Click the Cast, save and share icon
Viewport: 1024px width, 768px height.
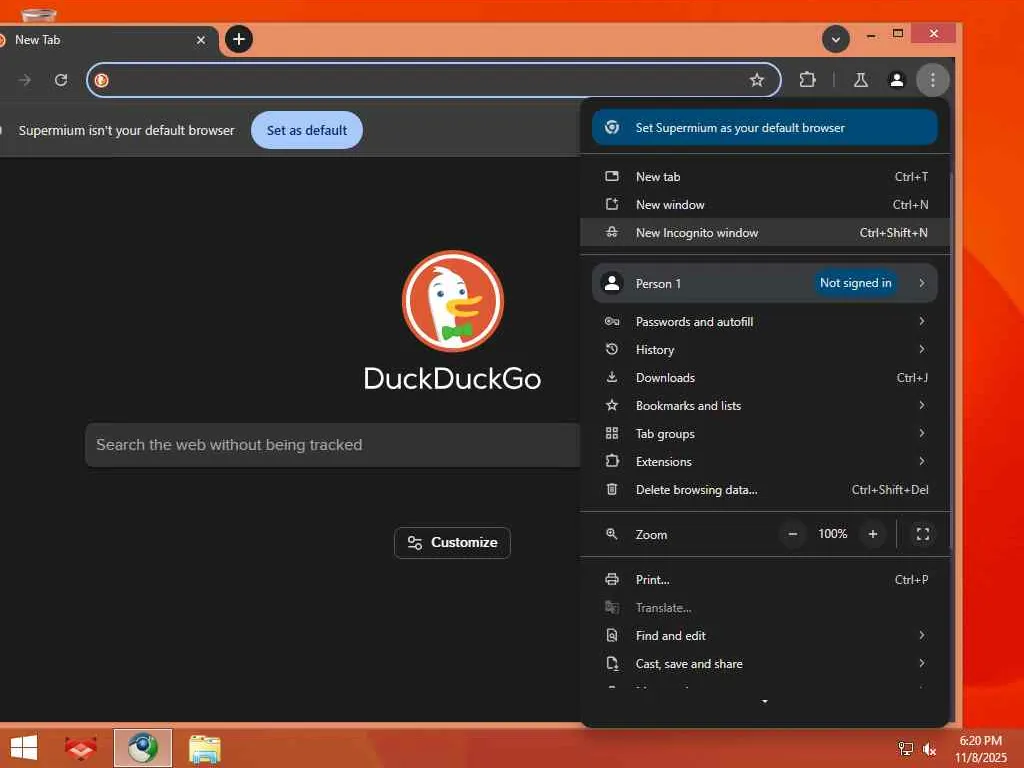(x=612, y=664)
